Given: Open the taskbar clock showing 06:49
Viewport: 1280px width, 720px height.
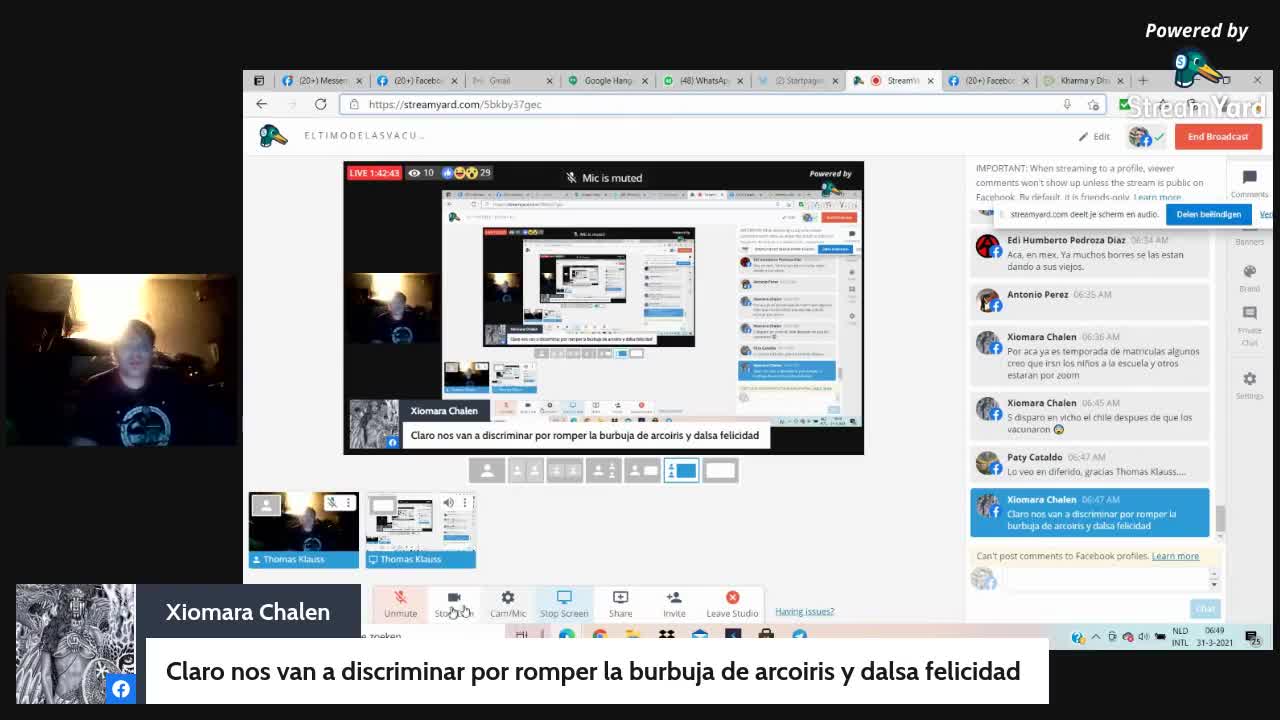Looking at the screenshot, I should point(1215,637).
